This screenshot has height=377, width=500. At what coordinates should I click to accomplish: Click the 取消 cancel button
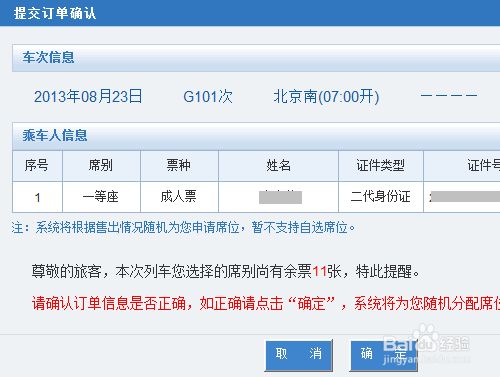click(x=299, y=355)
